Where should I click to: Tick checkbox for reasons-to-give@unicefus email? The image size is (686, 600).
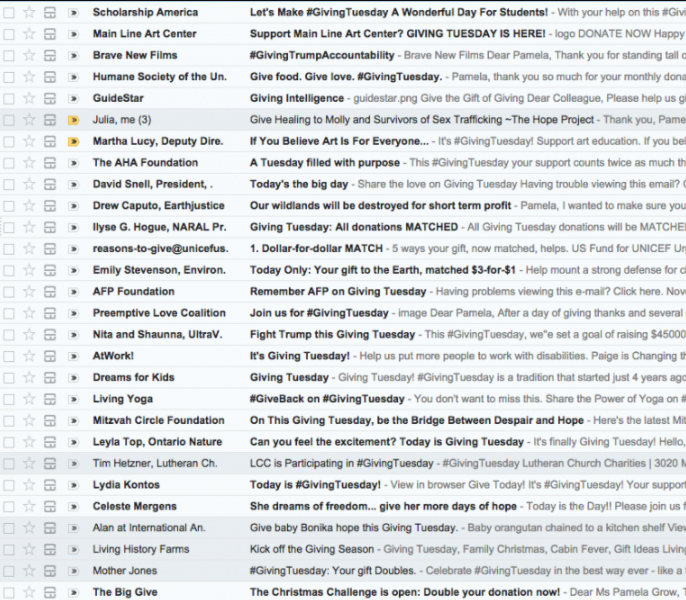9,249
